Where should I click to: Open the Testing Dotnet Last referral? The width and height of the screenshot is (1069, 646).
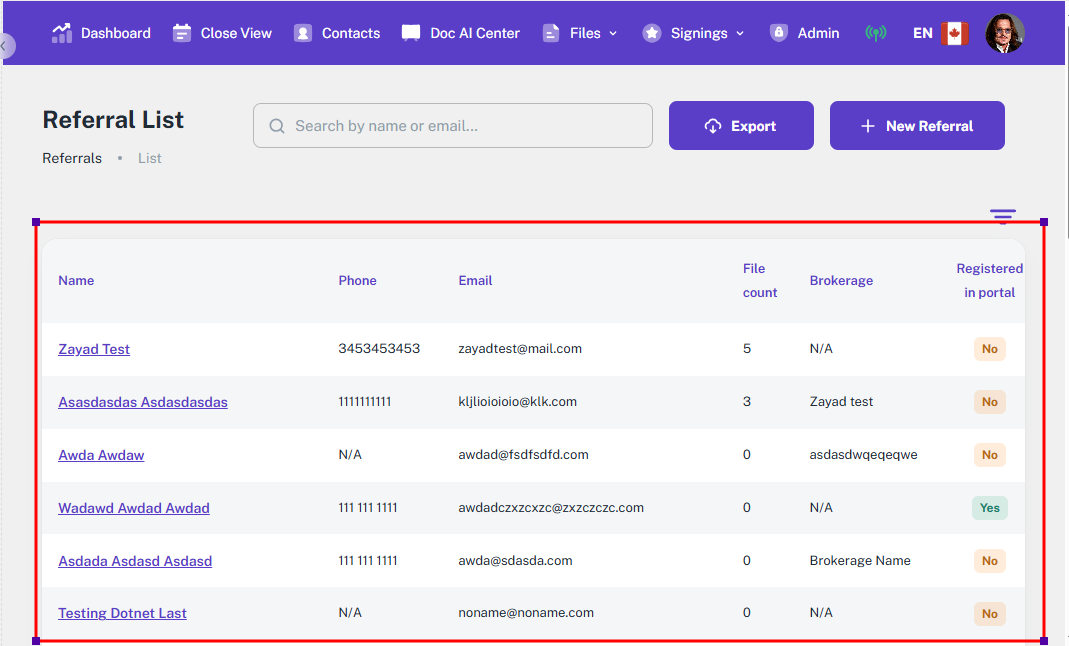(x=122, y=613)
